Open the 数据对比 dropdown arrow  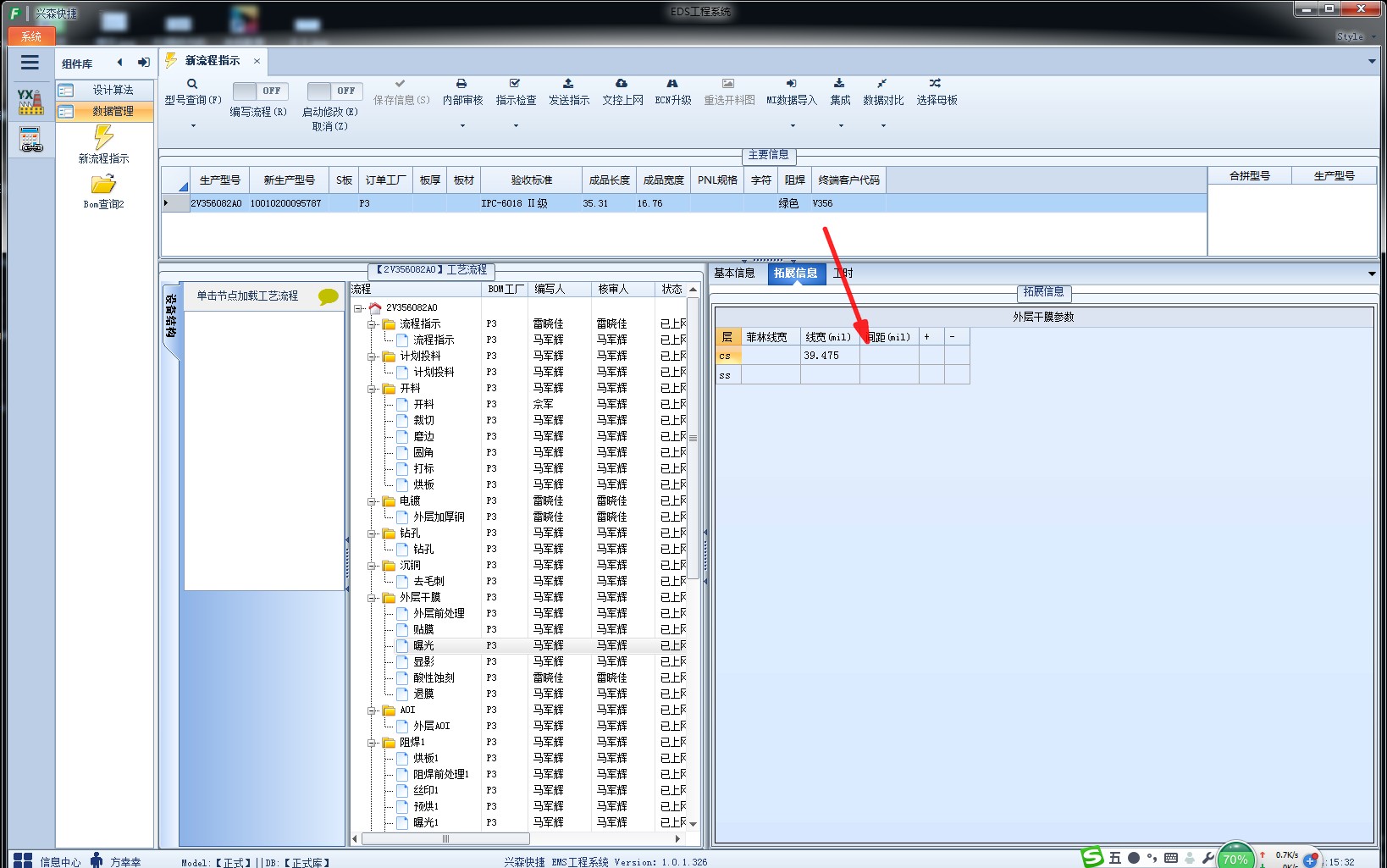click(883, 126)
